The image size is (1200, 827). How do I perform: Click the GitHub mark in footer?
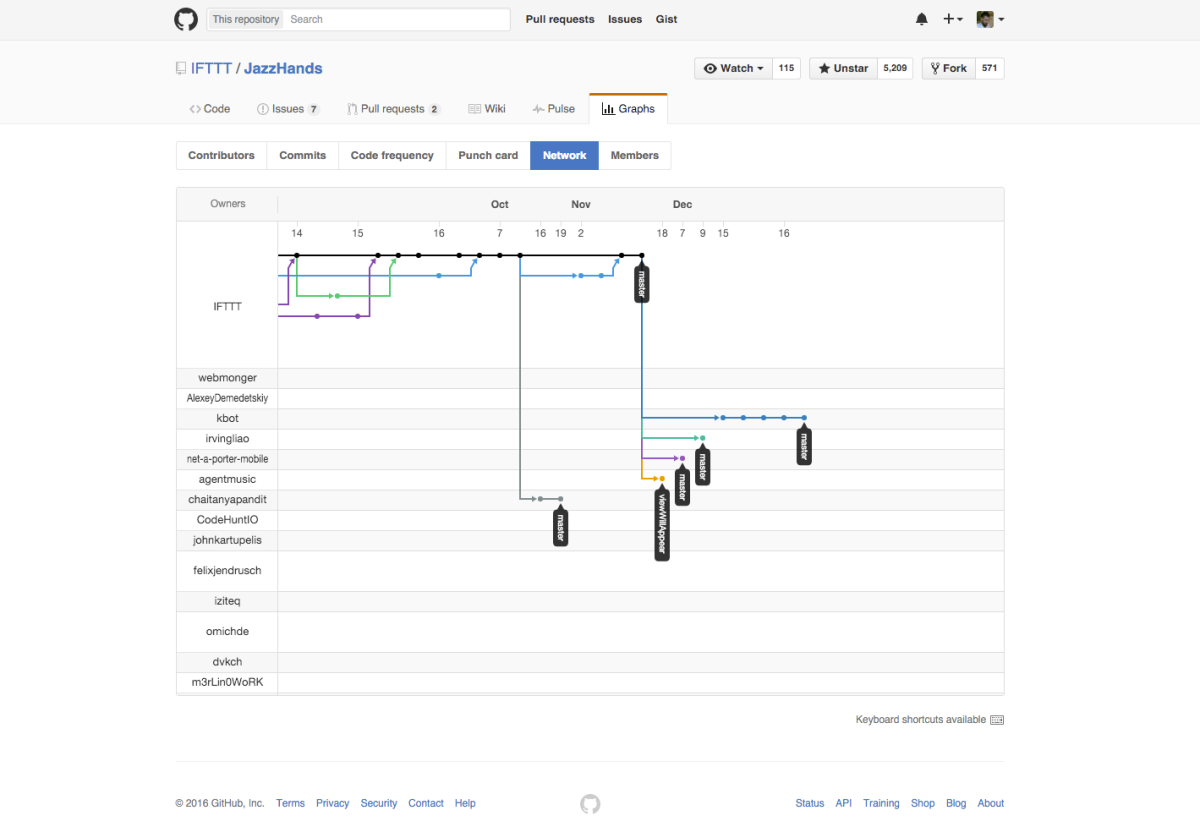(x=590, y=804)
